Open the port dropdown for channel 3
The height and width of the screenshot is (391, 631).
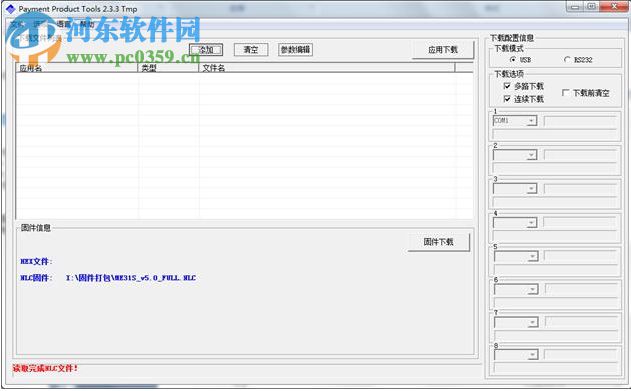click(532, 188)
